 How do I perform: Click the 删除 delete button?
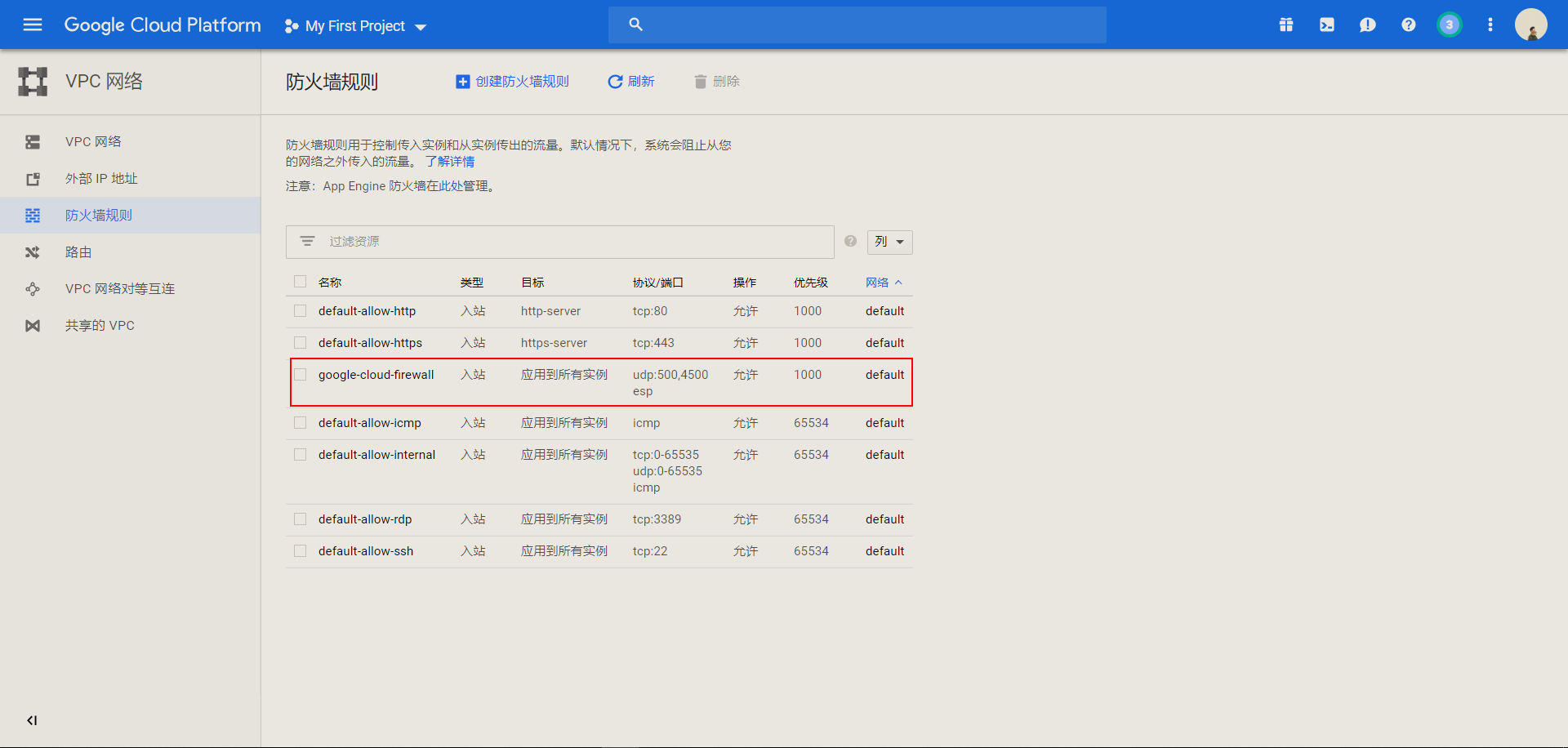716,82
